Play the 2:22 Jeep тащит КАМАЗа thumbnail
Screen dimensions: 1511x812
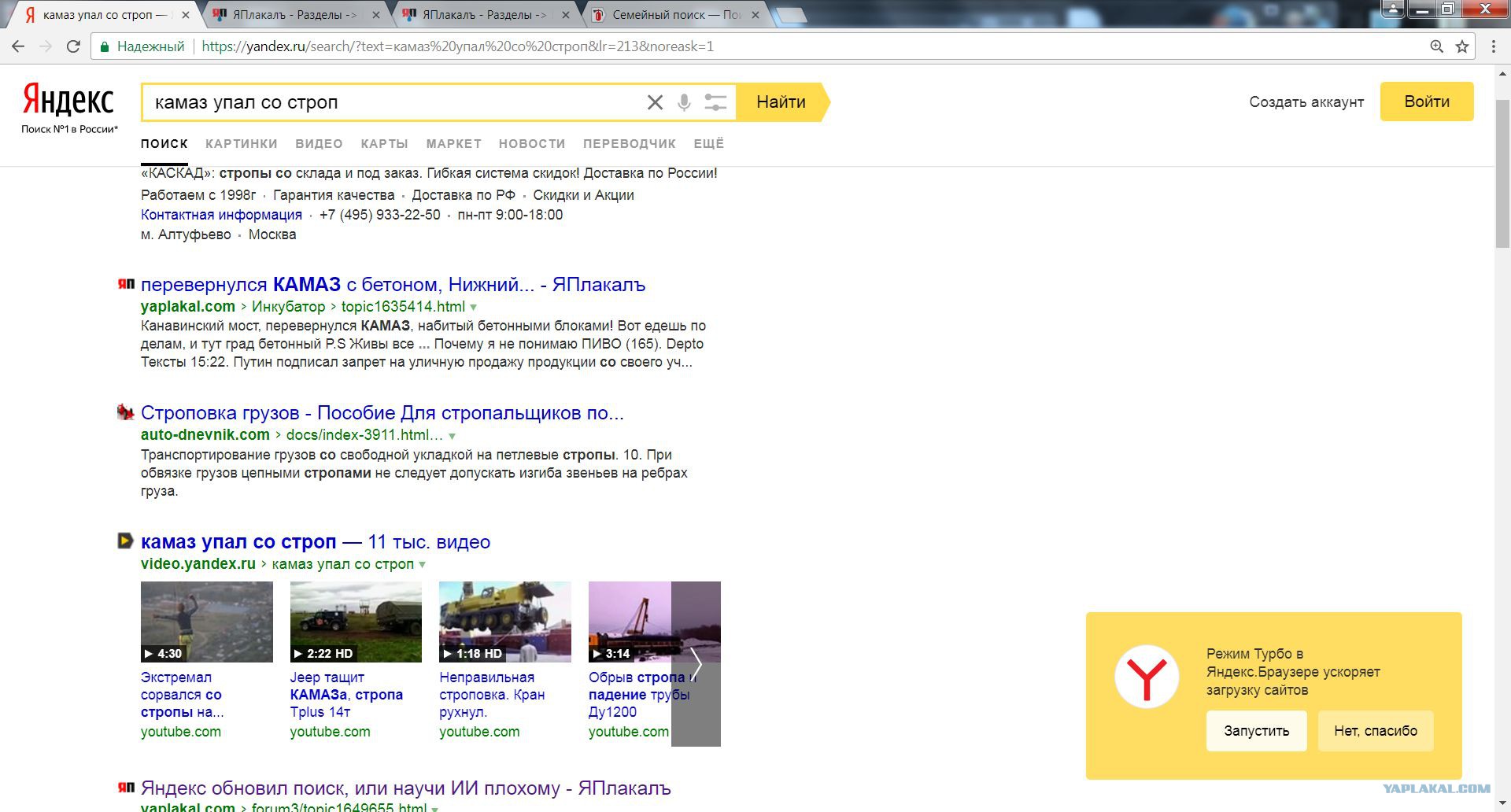coord(356,622)
